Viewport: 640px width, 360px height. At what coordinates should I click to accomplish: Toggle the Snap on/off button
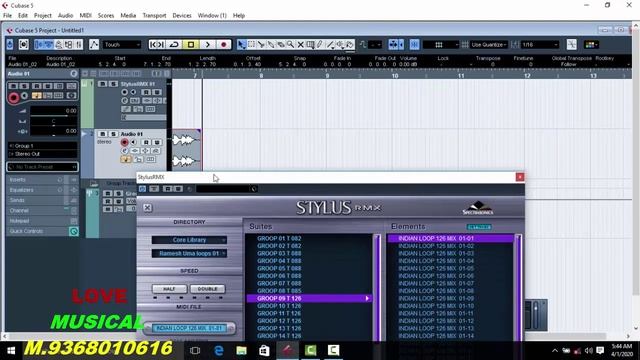click(x=414, y=44)
